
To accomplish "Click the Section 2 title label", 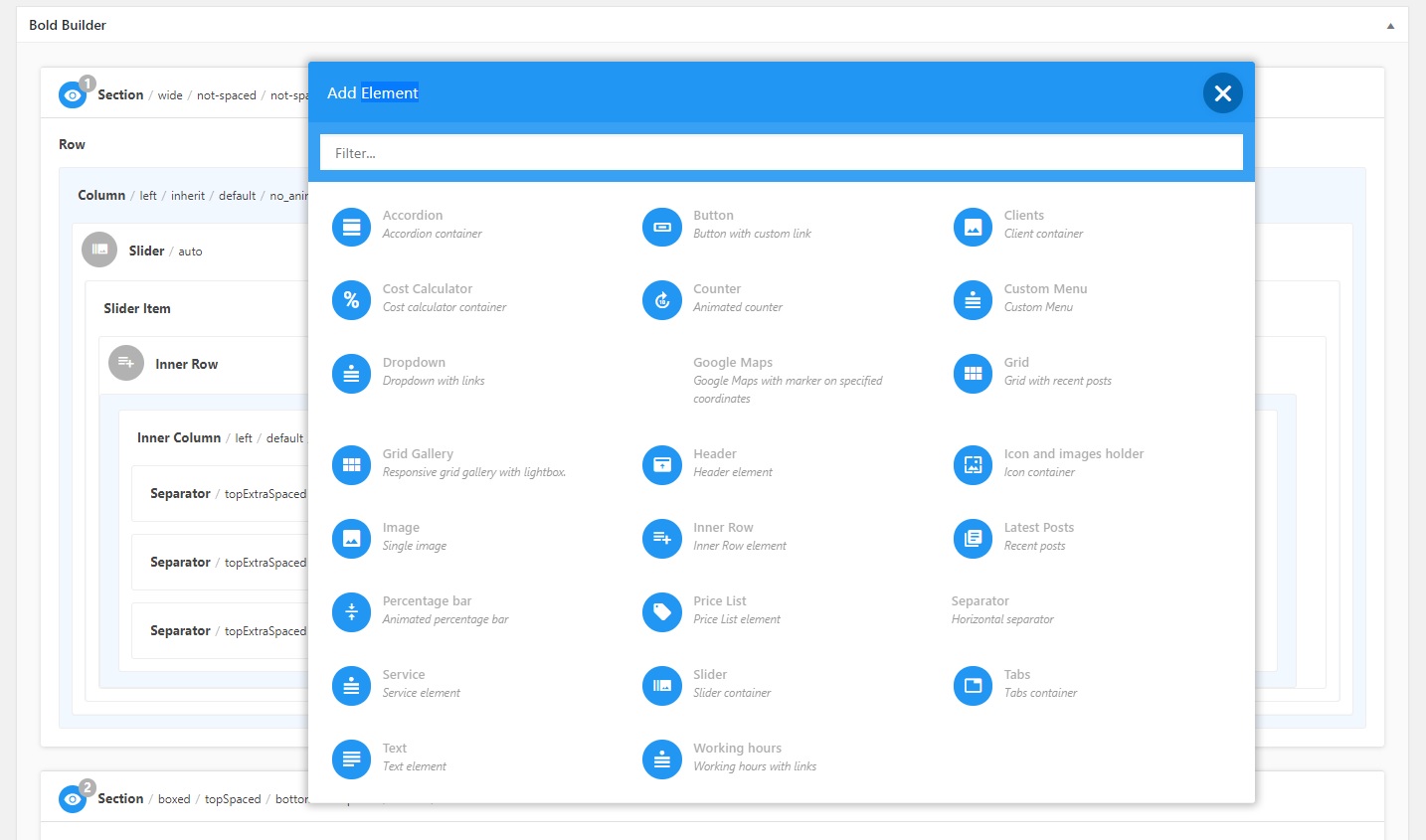I will coord(120,798).
